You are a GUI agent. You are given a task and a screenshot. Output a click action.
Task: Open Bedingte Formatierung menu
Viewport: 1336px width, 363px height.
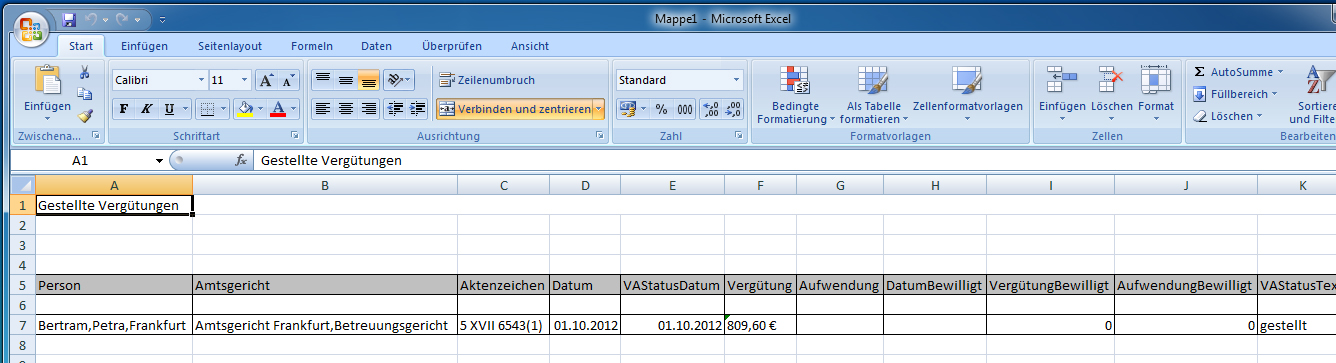coord(795,94)
